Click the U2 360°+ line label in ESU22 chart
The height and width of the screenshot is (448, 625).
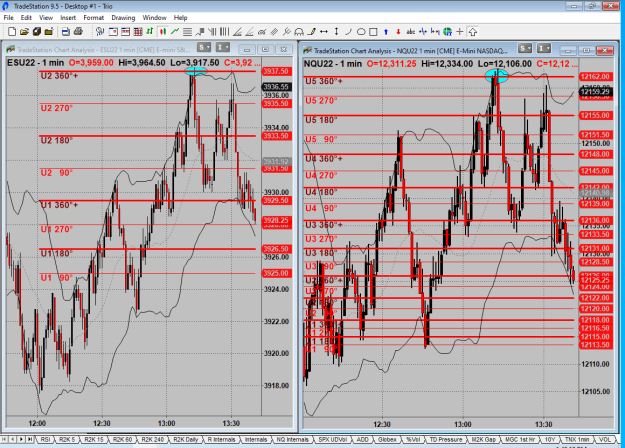click(59, 76)
